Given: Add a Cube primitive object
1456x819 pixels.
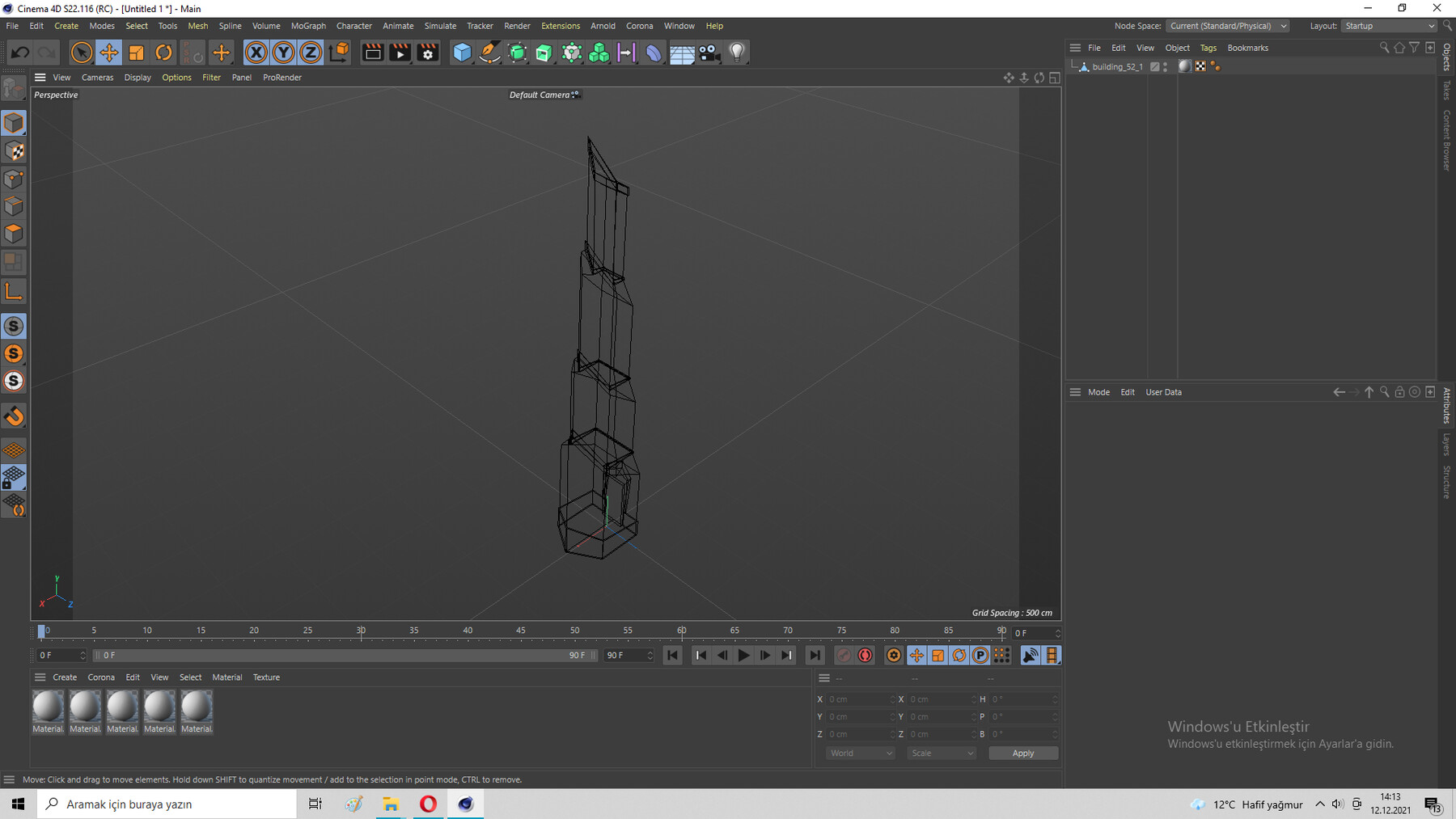Looking at the screenshot, I should pyautogui.click(x=462, y=53).
